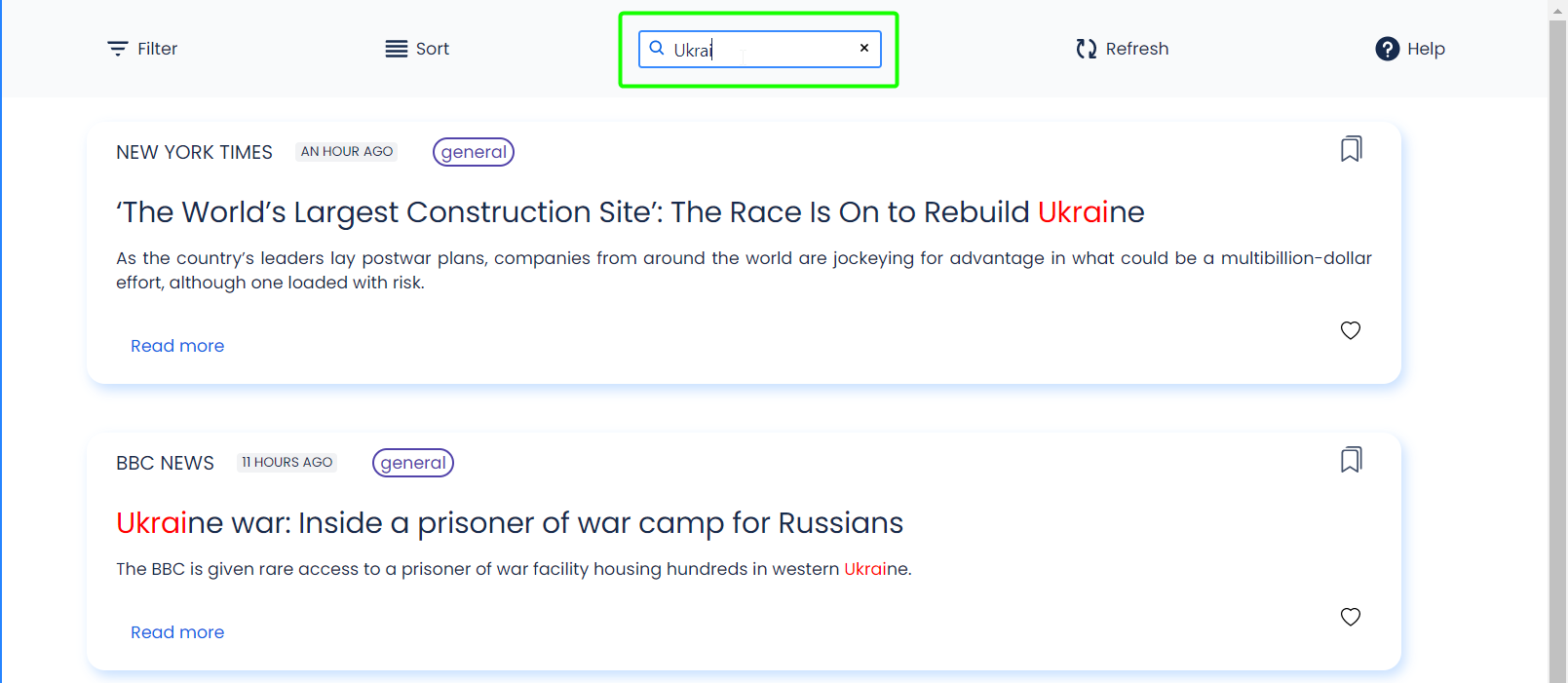The height and width of the screenshot is (683, 1568).
Task: Click the Sort lines icon
Action: (396, 49)
